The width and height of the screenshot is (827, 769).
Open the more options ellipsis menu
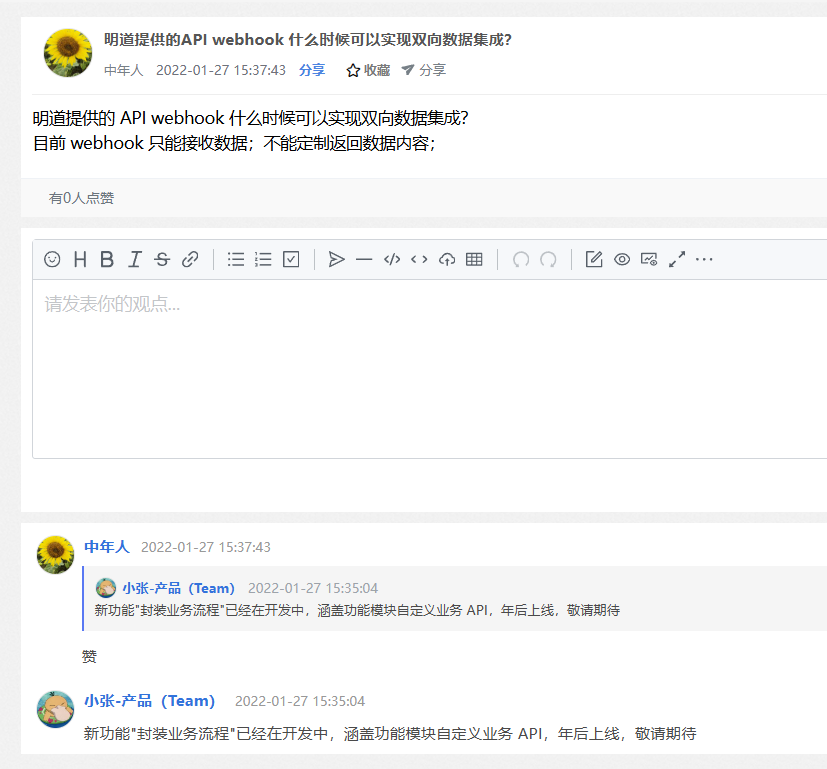[704, 259]
